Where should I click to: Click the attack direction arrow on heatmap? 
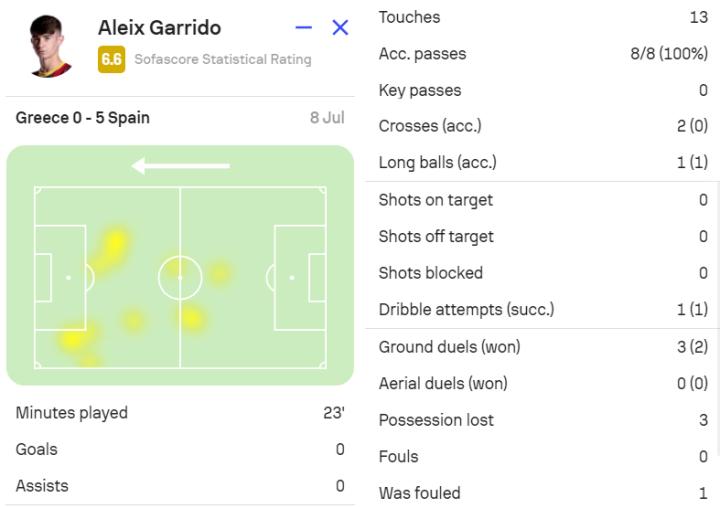point(181,166)
